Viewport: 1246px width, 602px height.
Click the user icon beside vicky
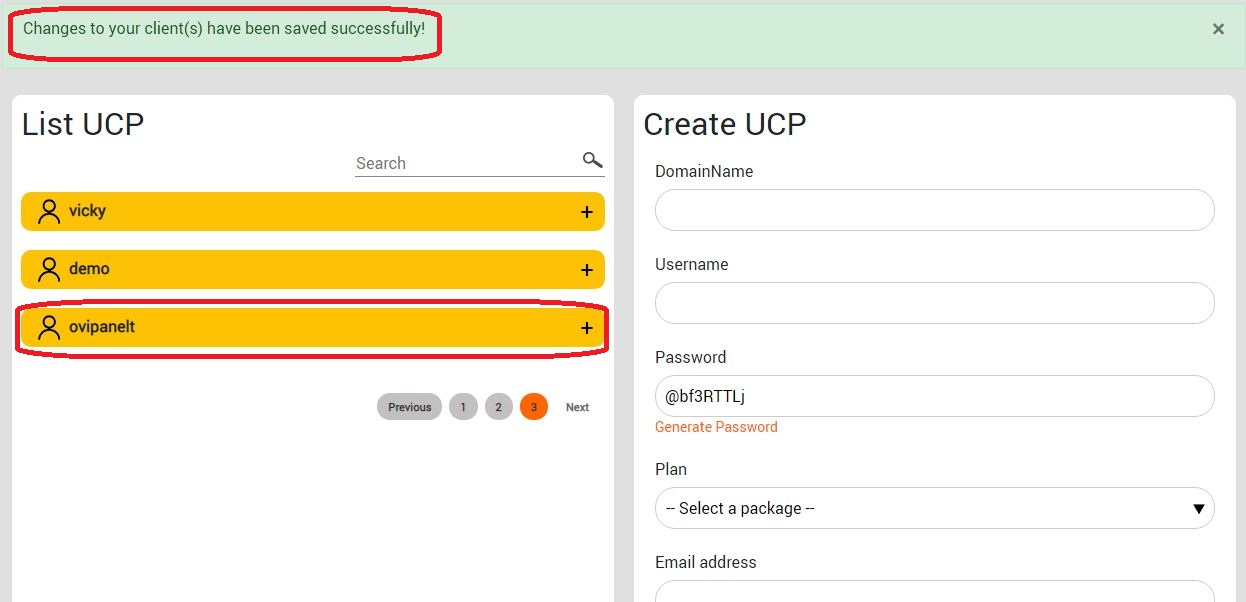(x=49, y=212)
